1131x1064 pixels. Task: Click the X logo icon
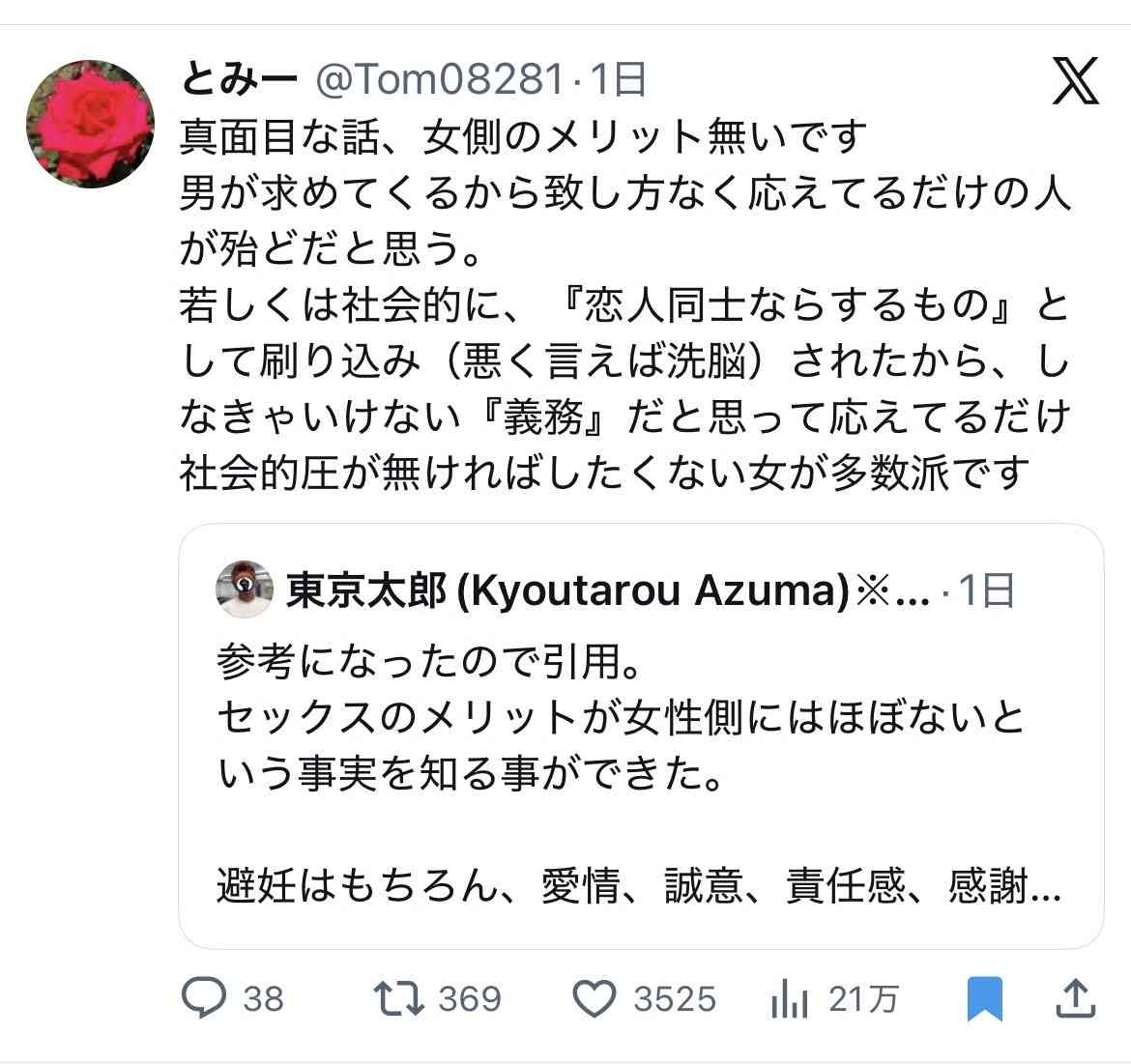tap(1075, 82)
